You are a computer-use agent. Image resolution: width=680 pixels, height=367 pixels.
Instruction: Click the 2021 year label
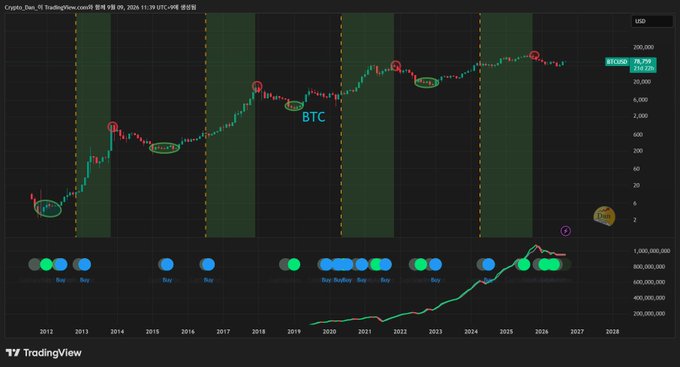(x=365, y=331)
